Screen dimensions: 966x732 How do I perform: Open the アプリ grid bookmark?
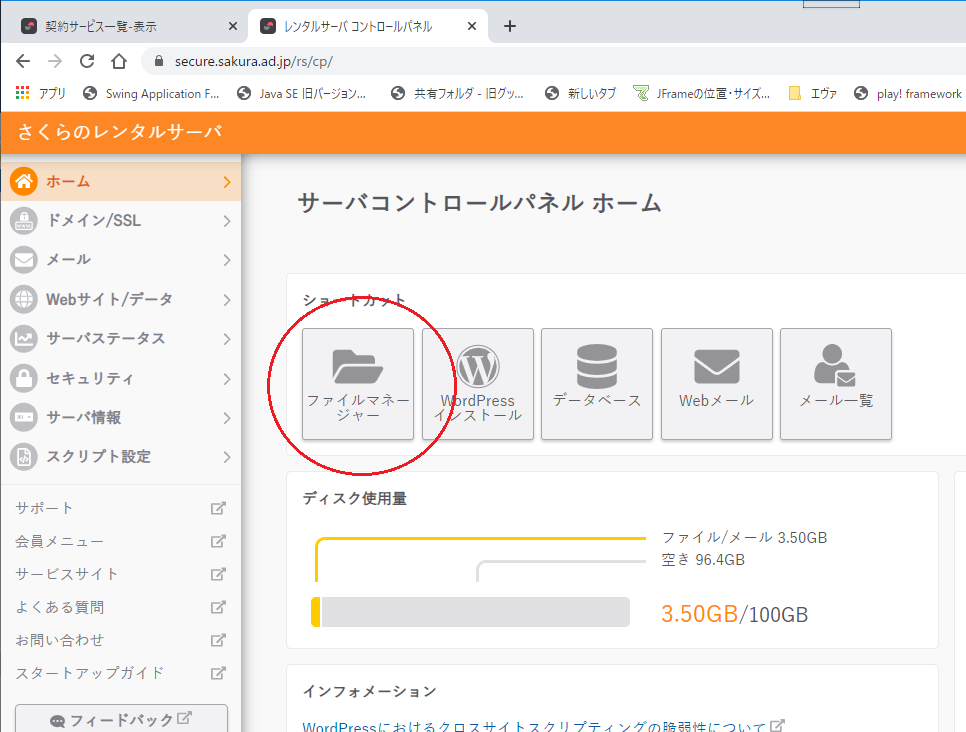[41, 93]
